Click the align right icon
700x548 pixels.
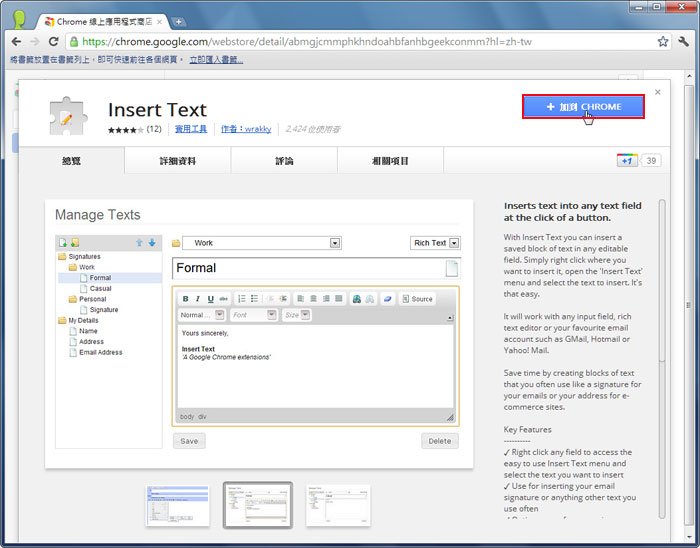tap(326, 299)
